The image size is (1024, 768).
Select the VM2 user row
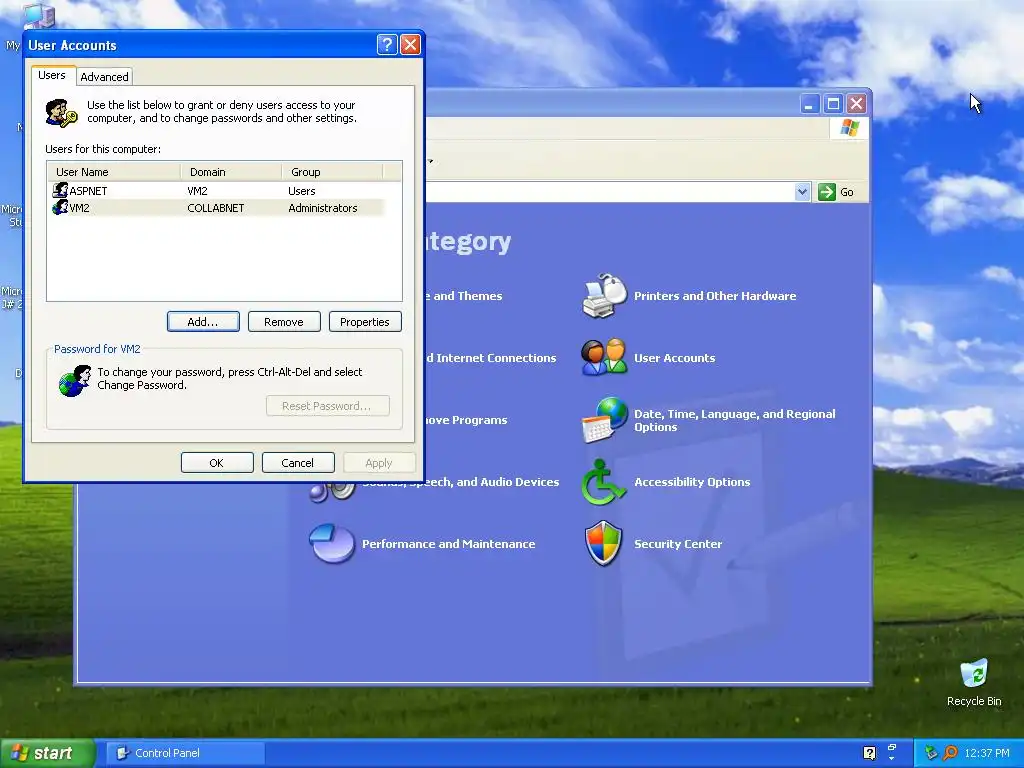point(216,208)
